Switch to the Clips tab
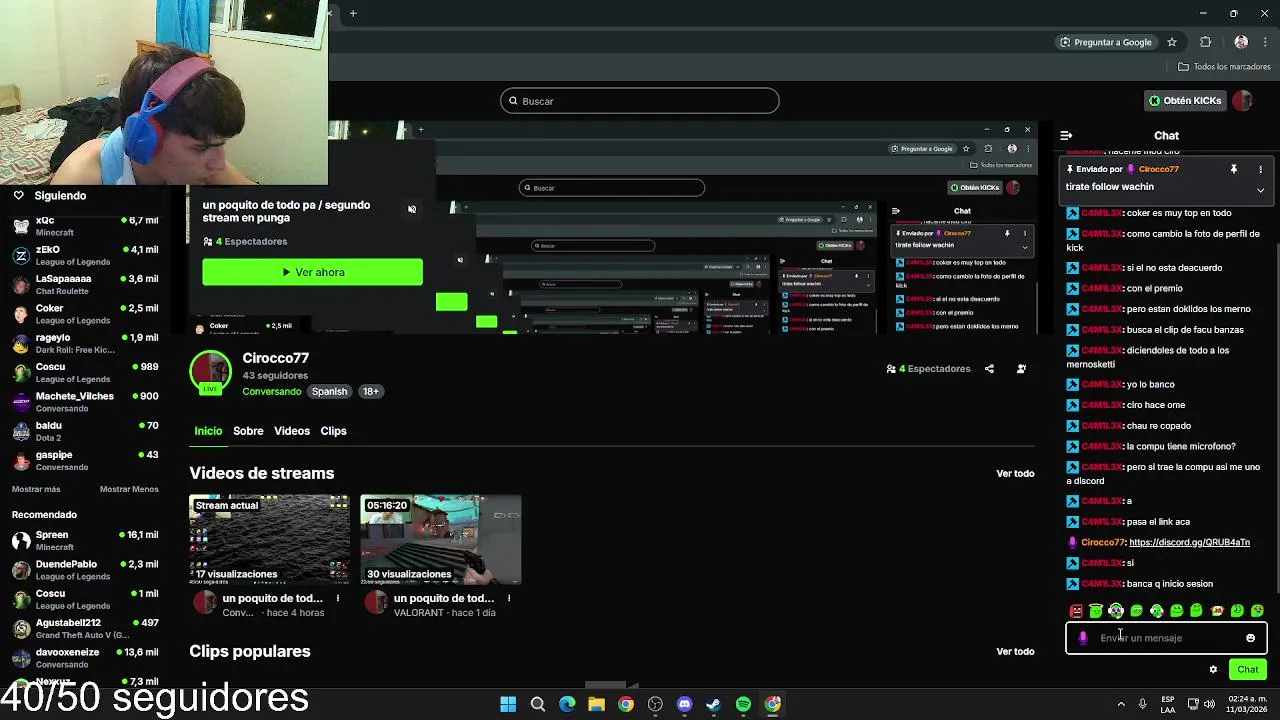 [x=333, y=431]
